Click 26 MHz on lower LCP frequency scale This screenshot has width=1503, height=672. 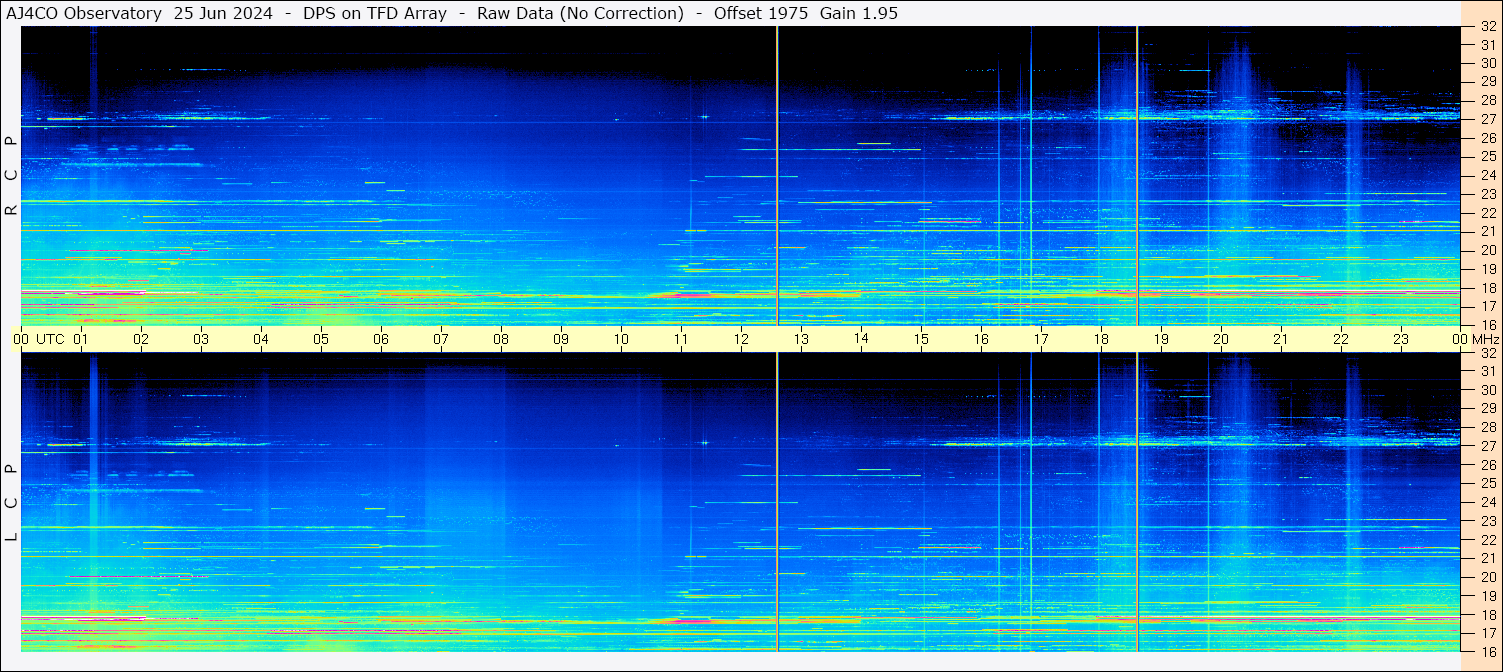1488,465
